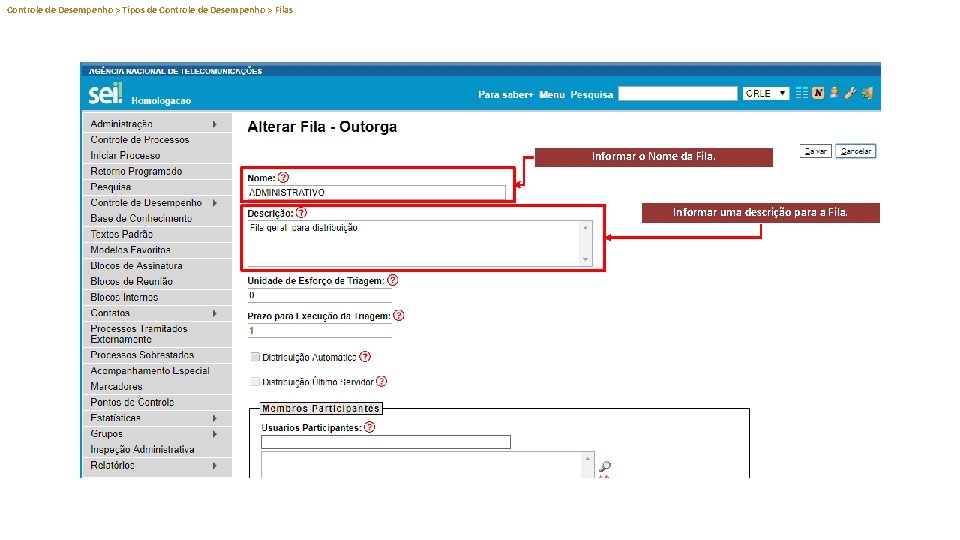Open the user profile icon in header
This screenshot has width=960, height=540.
[x=834, y=93]
